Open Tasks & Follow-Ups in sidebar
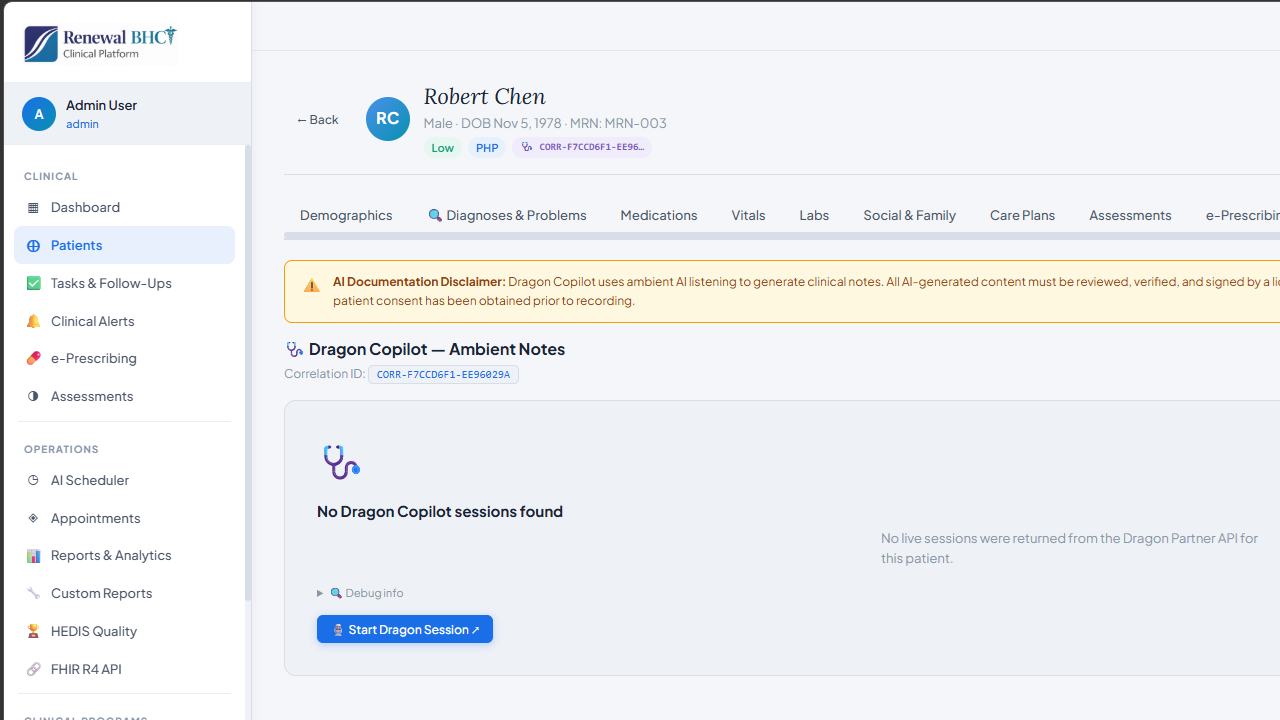 click(124, 284)
